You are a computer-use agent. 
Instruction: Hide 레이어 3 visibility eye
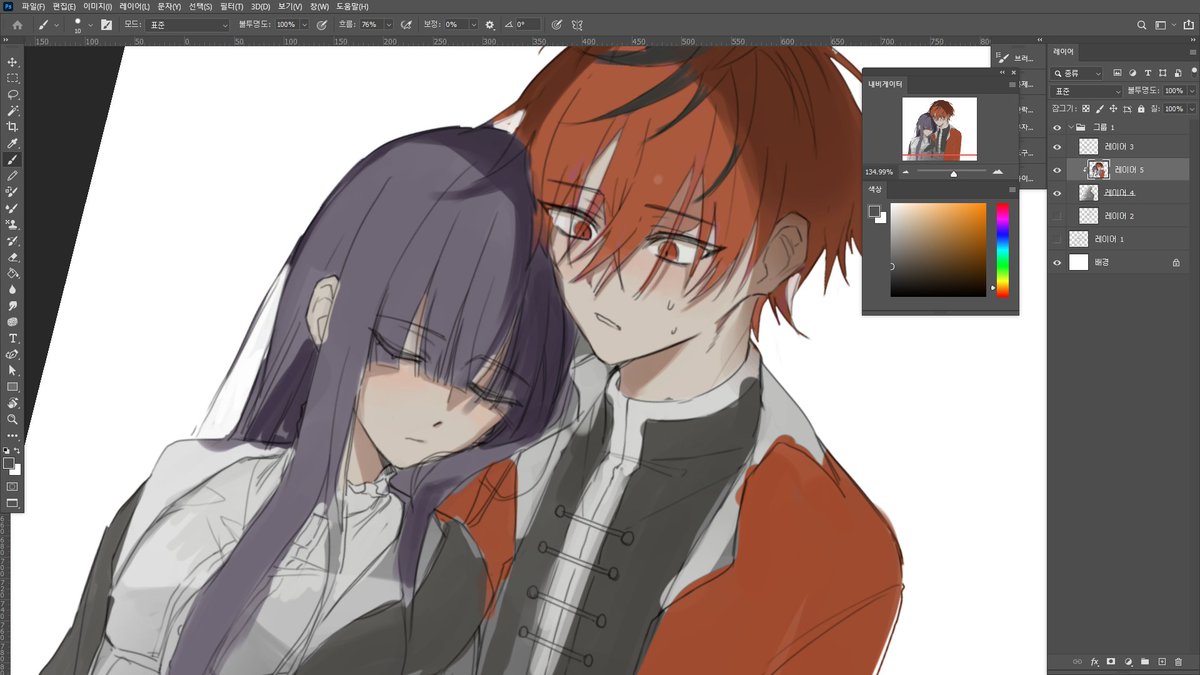pos(1058,147)
